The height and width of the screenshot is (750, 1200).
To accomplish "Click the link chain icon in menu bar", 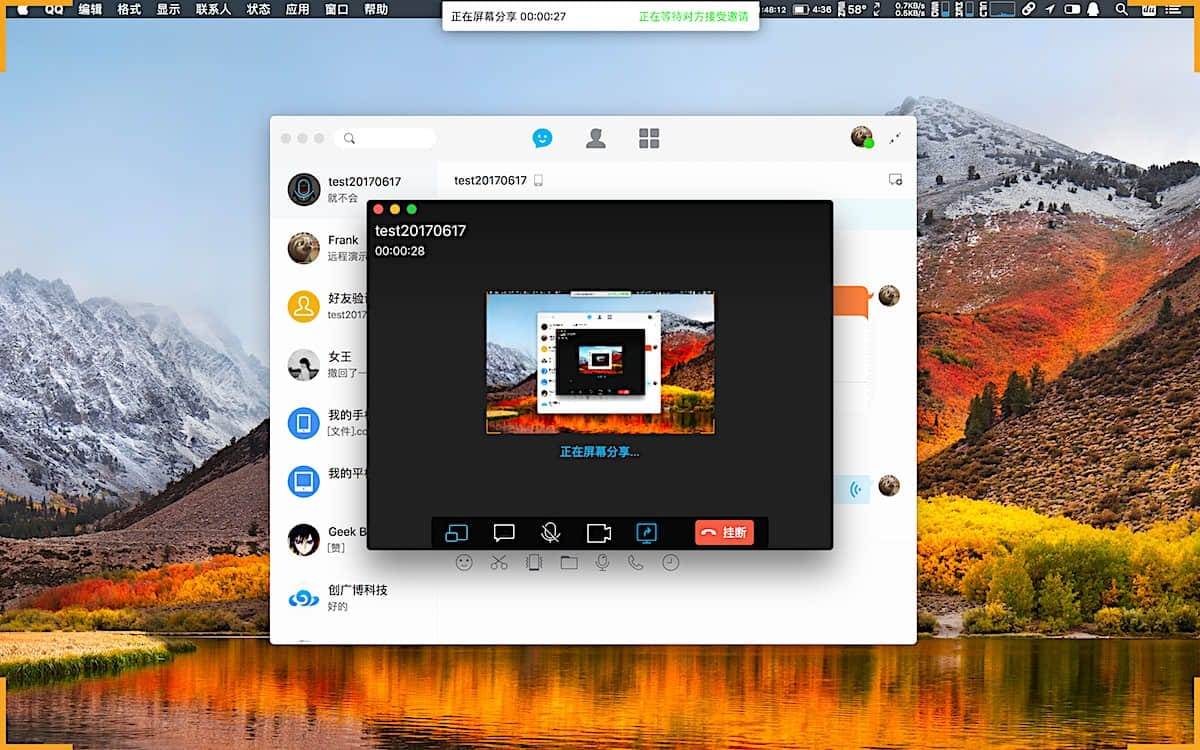I will [x=1028, y=9].
